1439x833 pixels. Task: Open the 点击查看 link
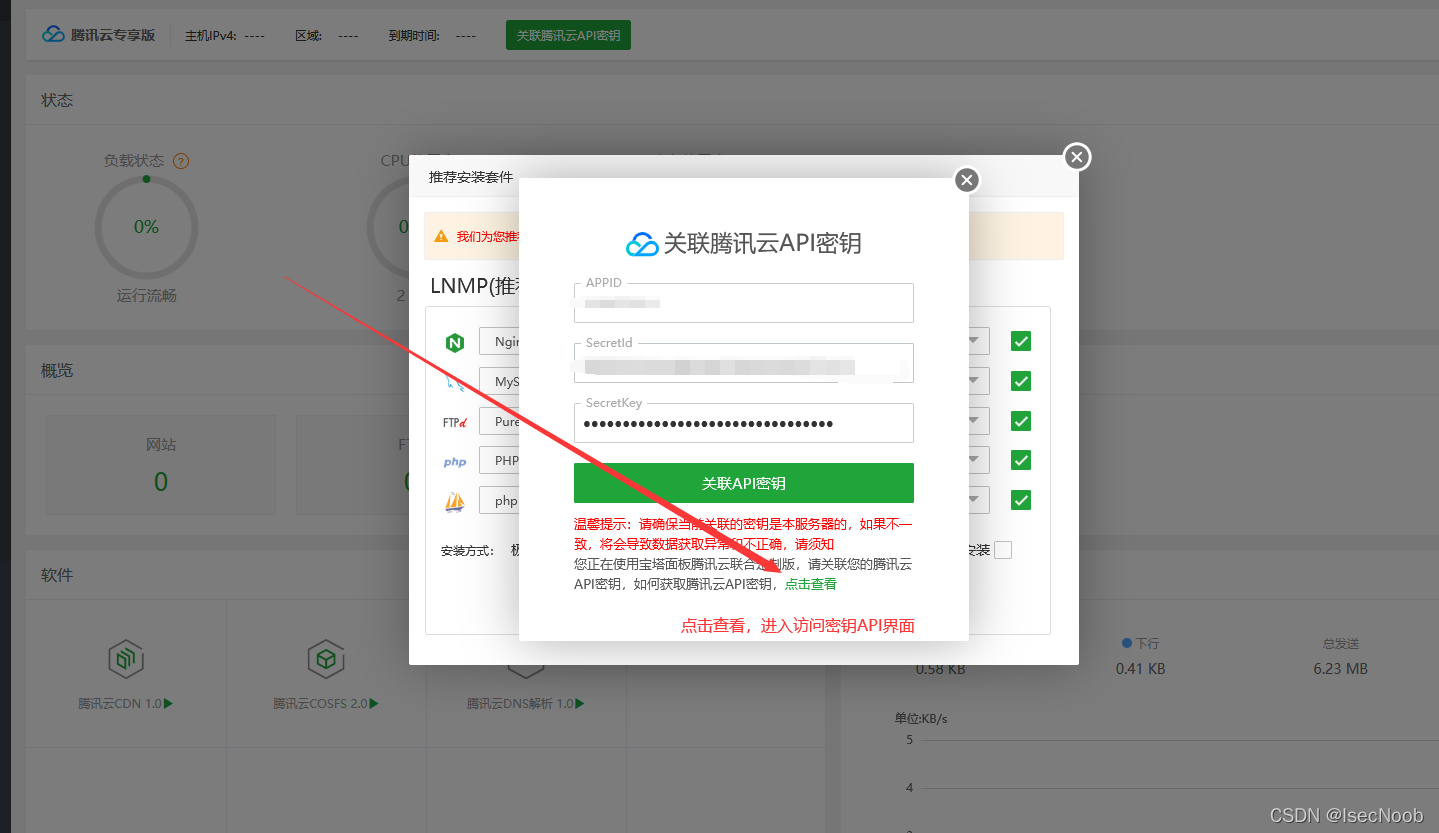pos(811,584)
